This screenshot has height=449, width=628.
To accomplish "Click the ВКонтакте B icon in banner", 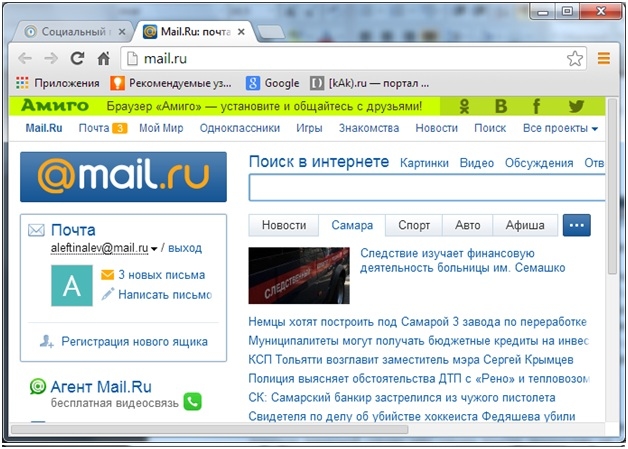I will click(x=501, y=106).
